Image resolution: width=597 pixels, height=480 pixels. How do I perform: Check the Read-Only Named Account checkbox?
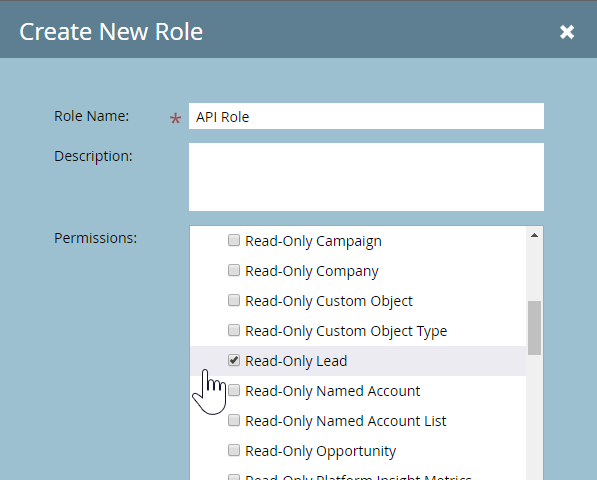pos(234,390)
